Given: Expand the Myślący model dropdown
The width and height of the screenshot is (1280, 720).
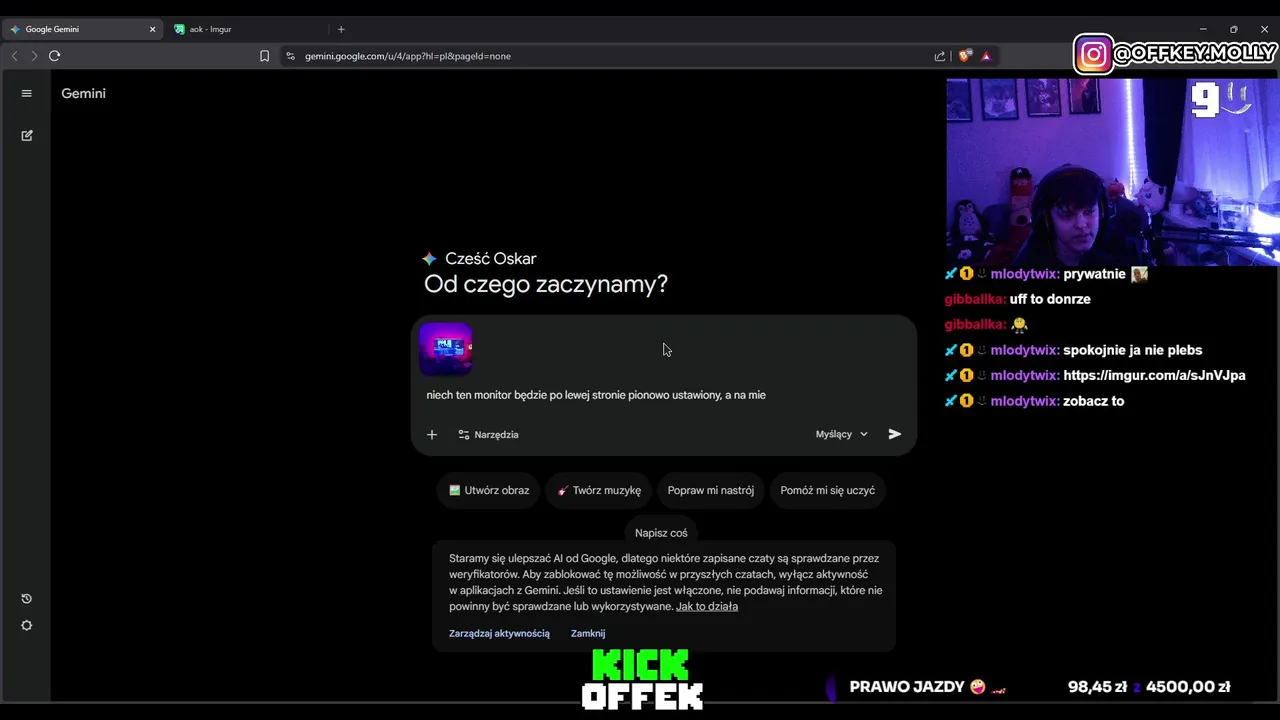Looking at the screenshot, I should (842, 434).
